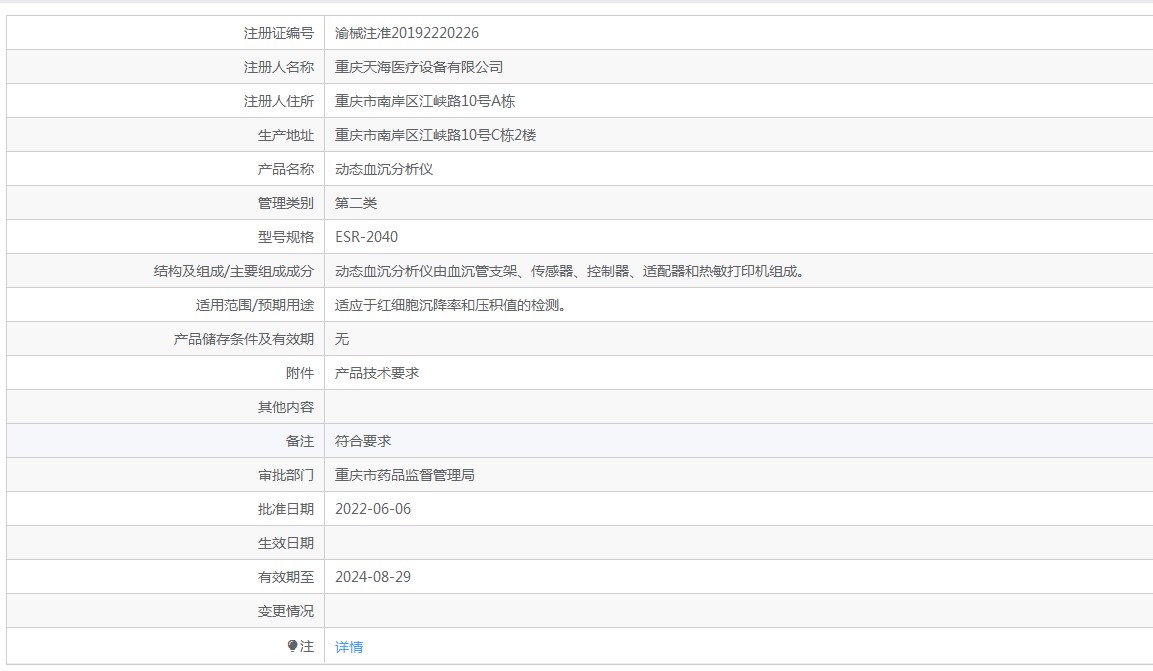The height and width of the screenshot is (671, 1153).
Task: Click intended use text 适应于红细胞沉降率和压积值的检测
Action: click(x=453, y=305)
